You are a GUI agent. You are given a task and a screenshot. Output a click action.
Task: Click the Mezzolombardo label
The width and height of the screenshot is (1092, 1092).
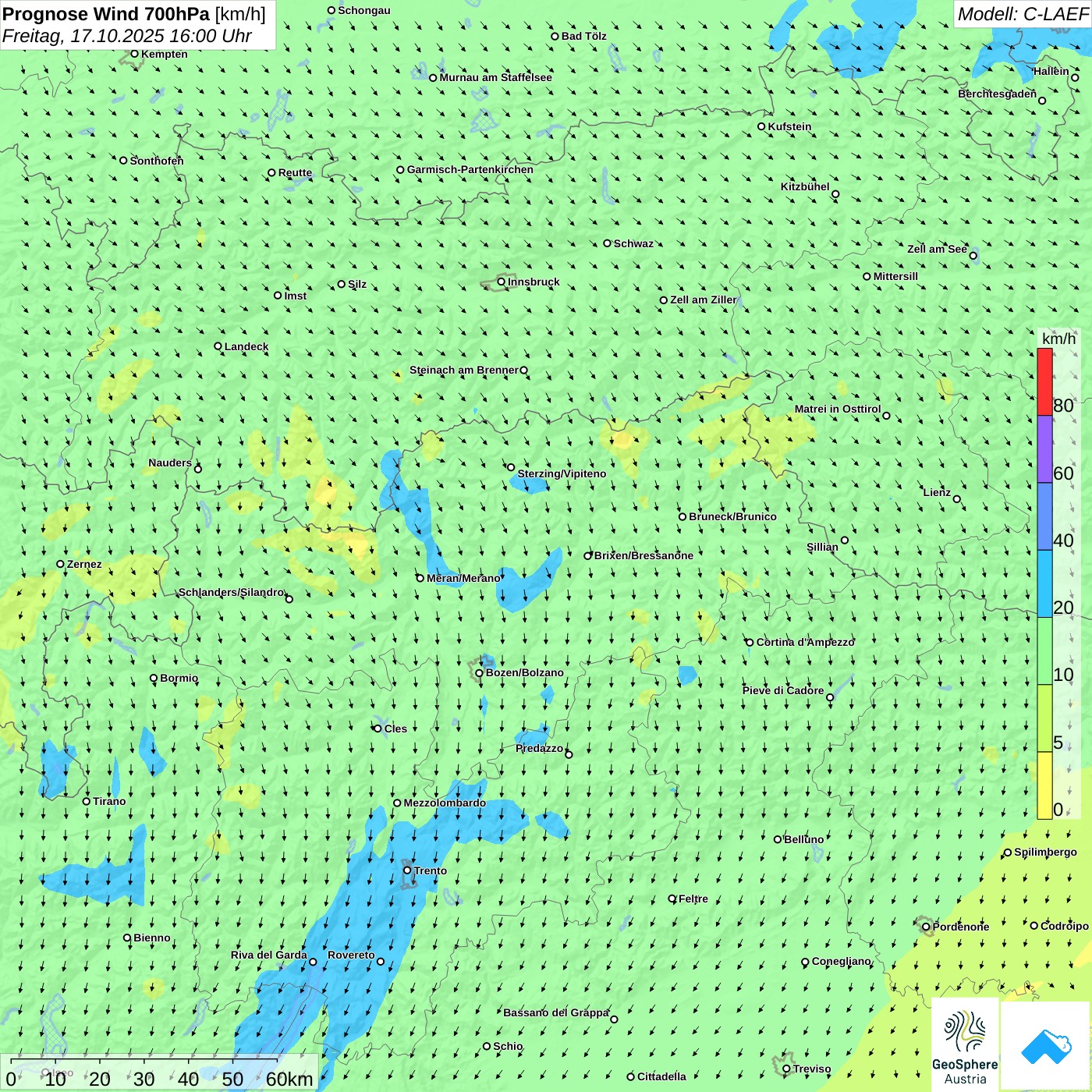pos(445,803)
